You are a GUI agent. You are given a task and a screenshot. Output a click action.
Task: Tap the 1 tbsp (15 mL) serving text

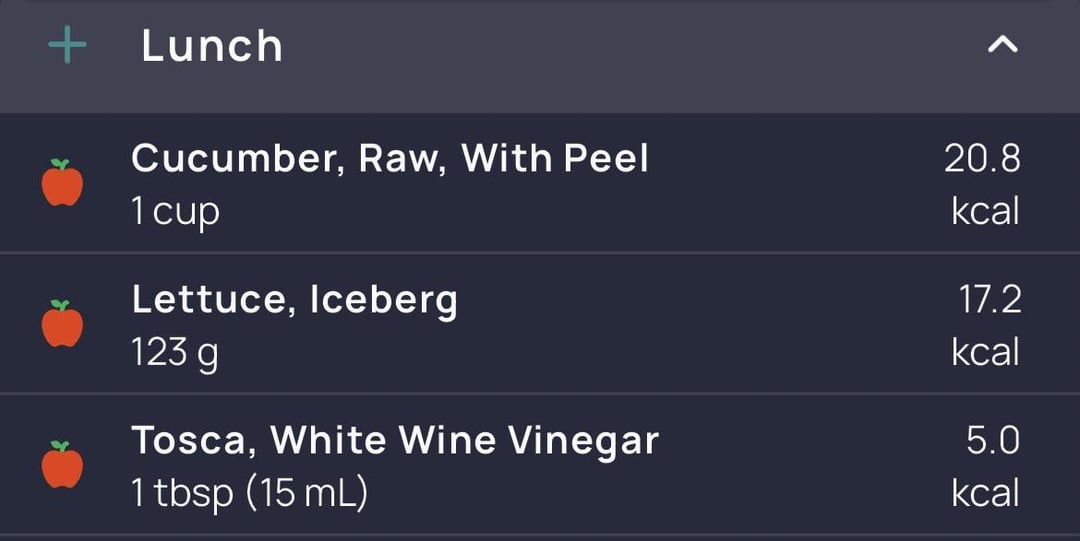[249, 494]
